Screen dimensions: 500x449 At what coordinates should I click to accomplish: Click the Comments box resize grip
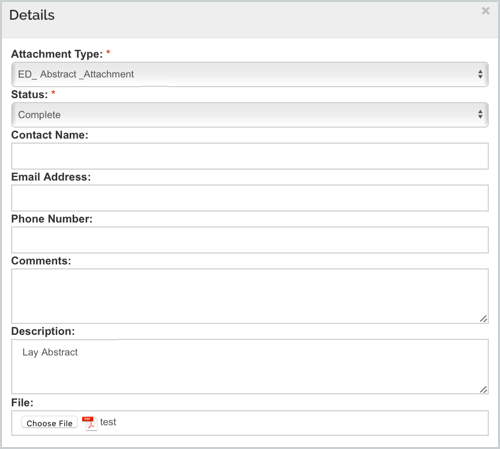[x=484, y=319]
